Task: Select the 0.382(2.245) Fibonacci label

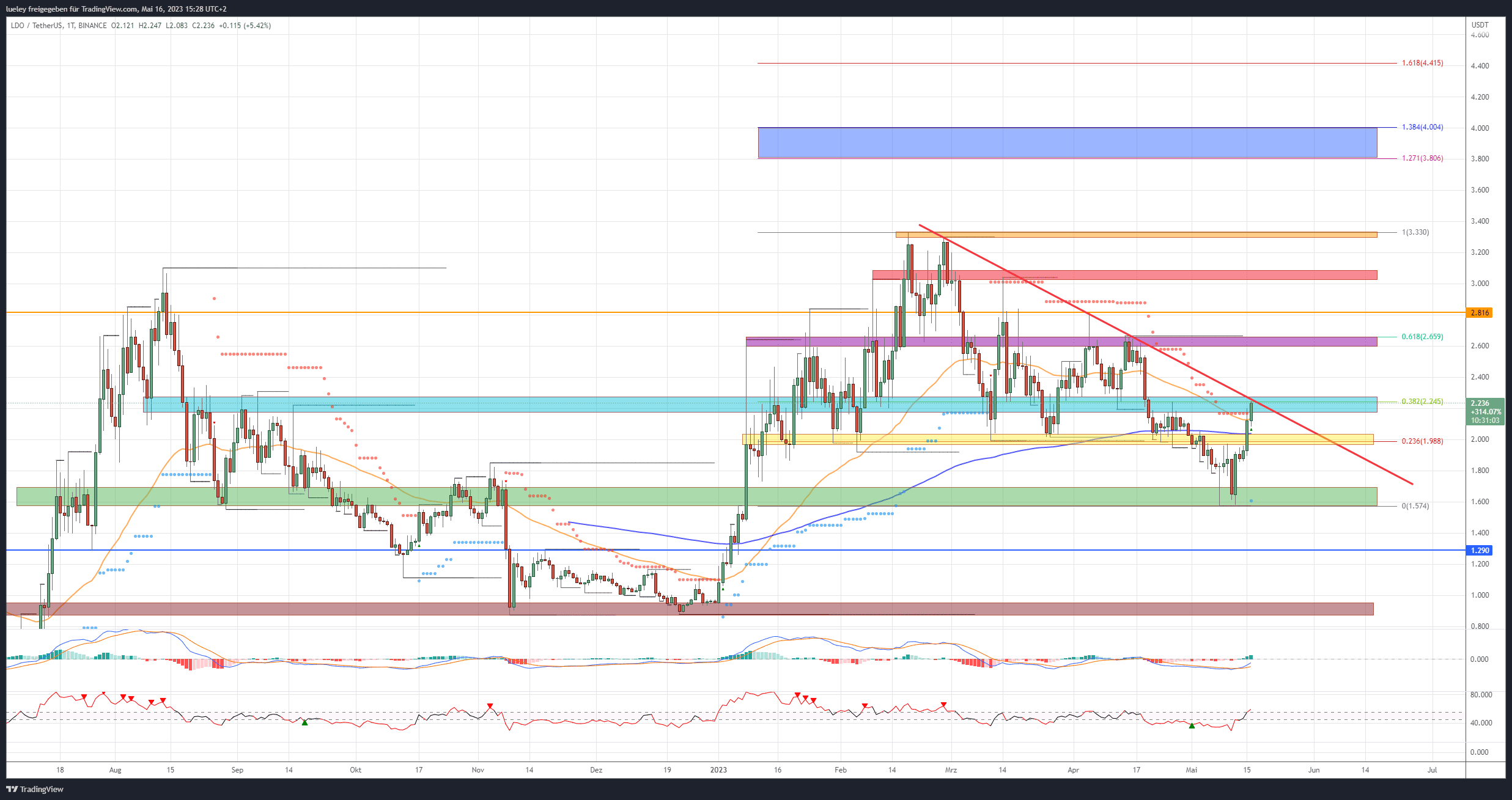Action: tap(1422, 402)
